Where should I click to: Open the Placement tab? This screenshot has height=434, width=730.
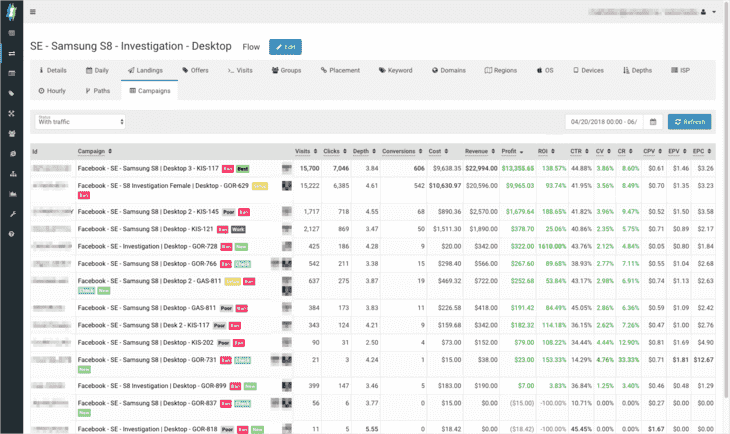(x=340, y=70)
